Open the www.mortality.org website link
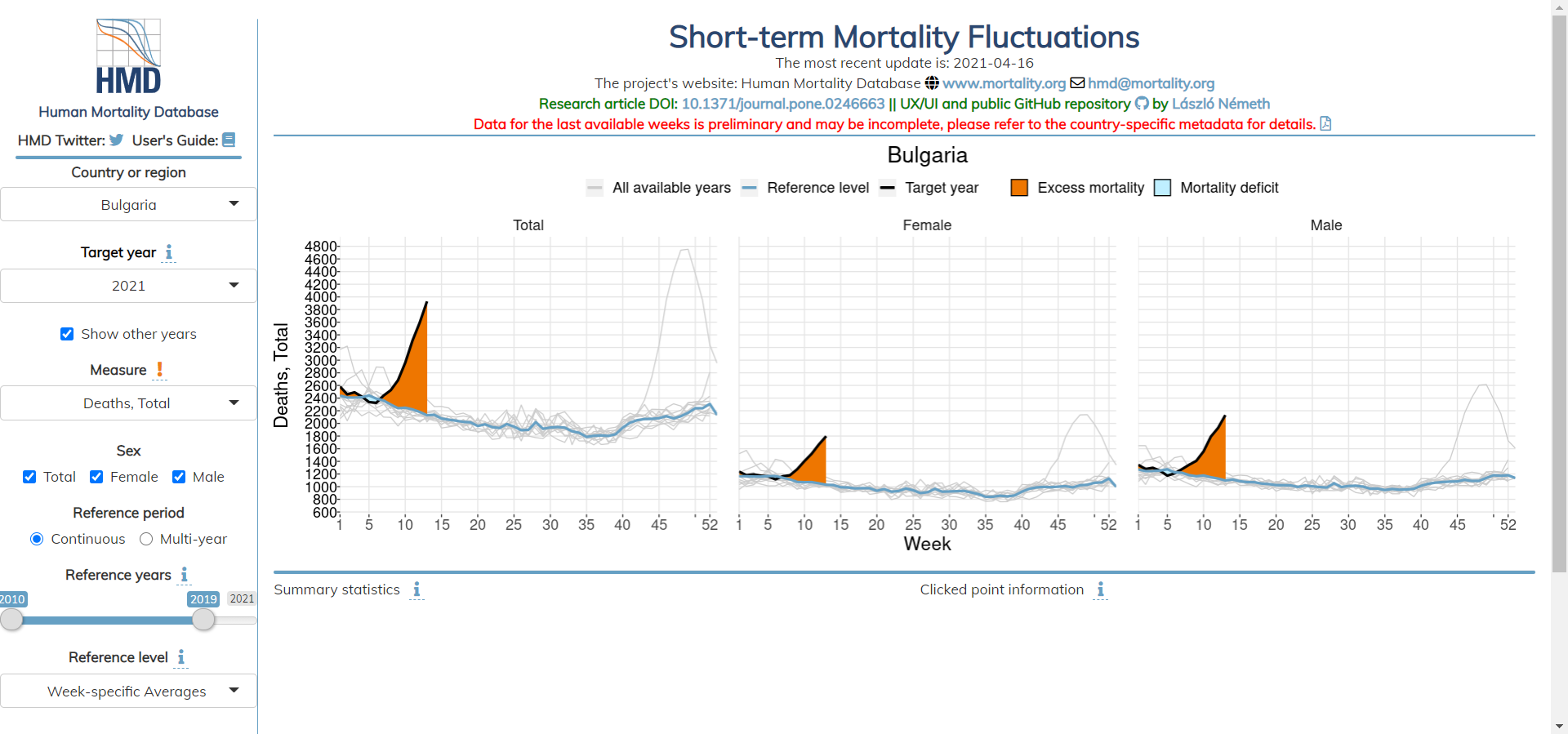The width and height of the screenshot is (1568, 734). (x=1004, y=83)
